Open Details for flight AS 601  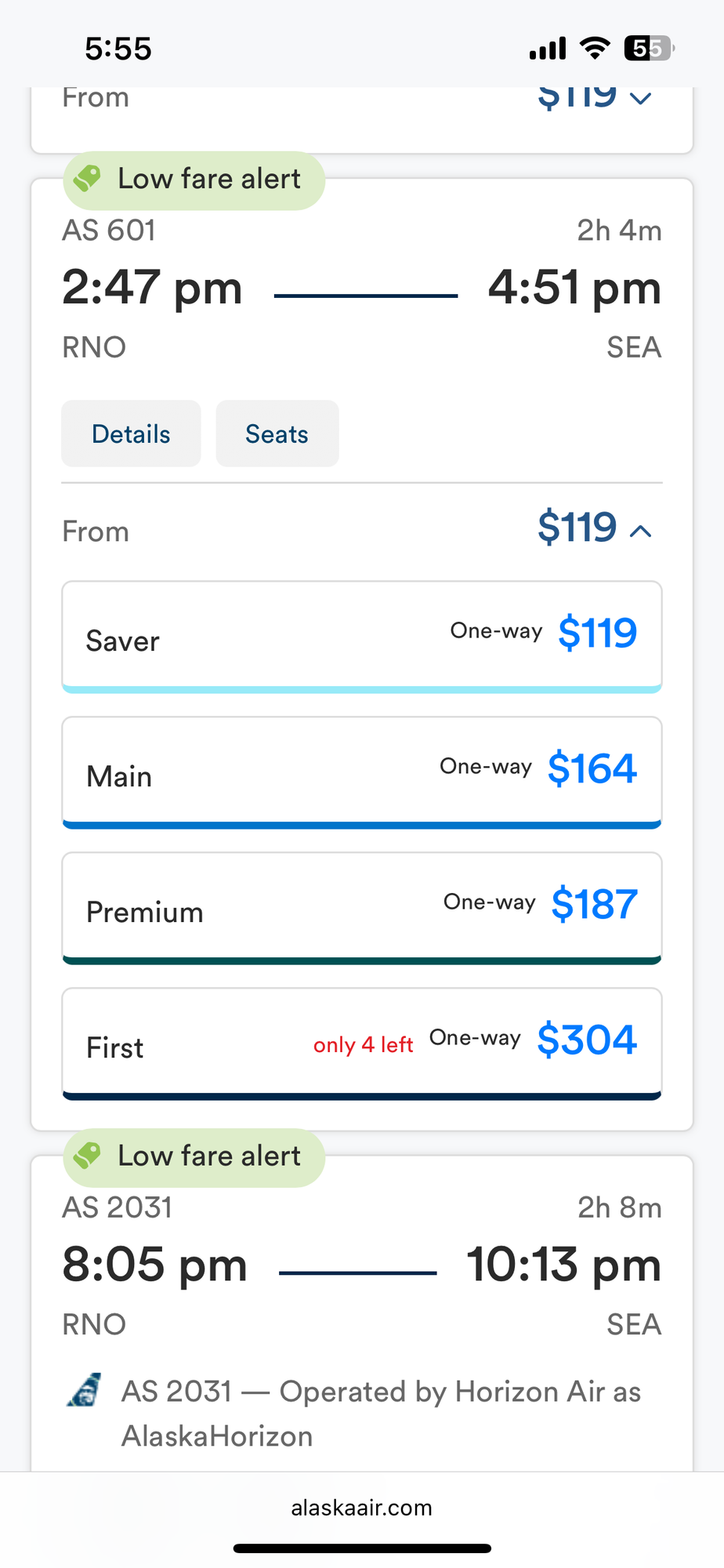click(x=131, y=434)
